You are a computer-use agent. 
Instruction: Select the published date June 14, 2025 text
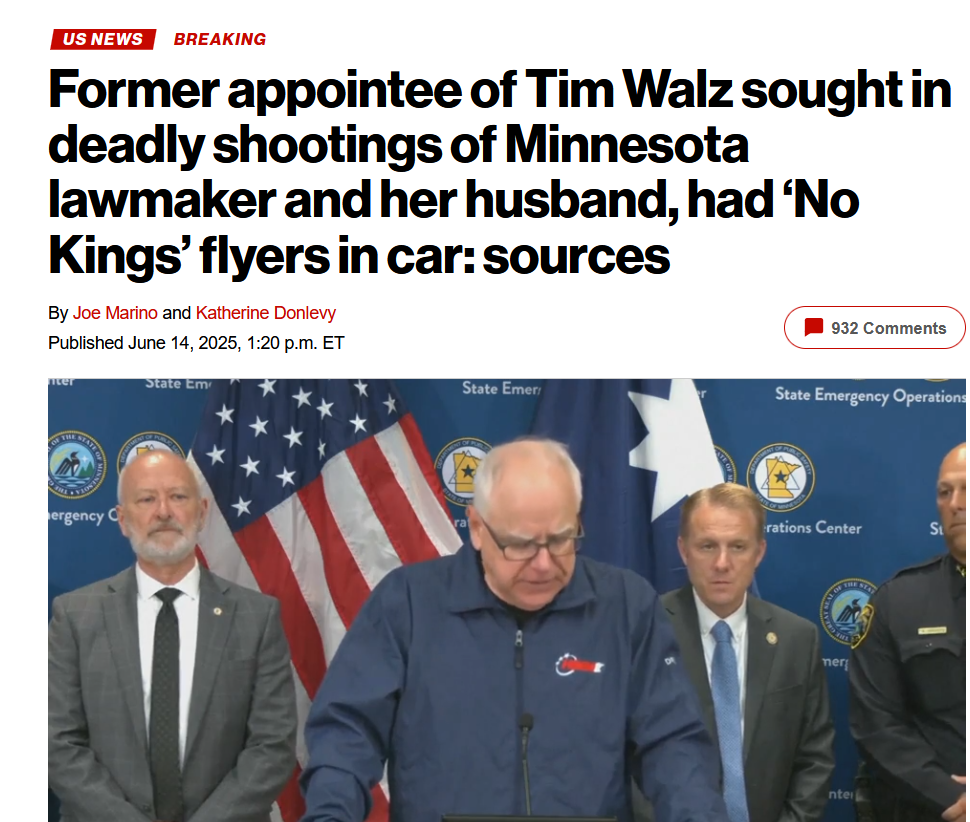[182, 343]
